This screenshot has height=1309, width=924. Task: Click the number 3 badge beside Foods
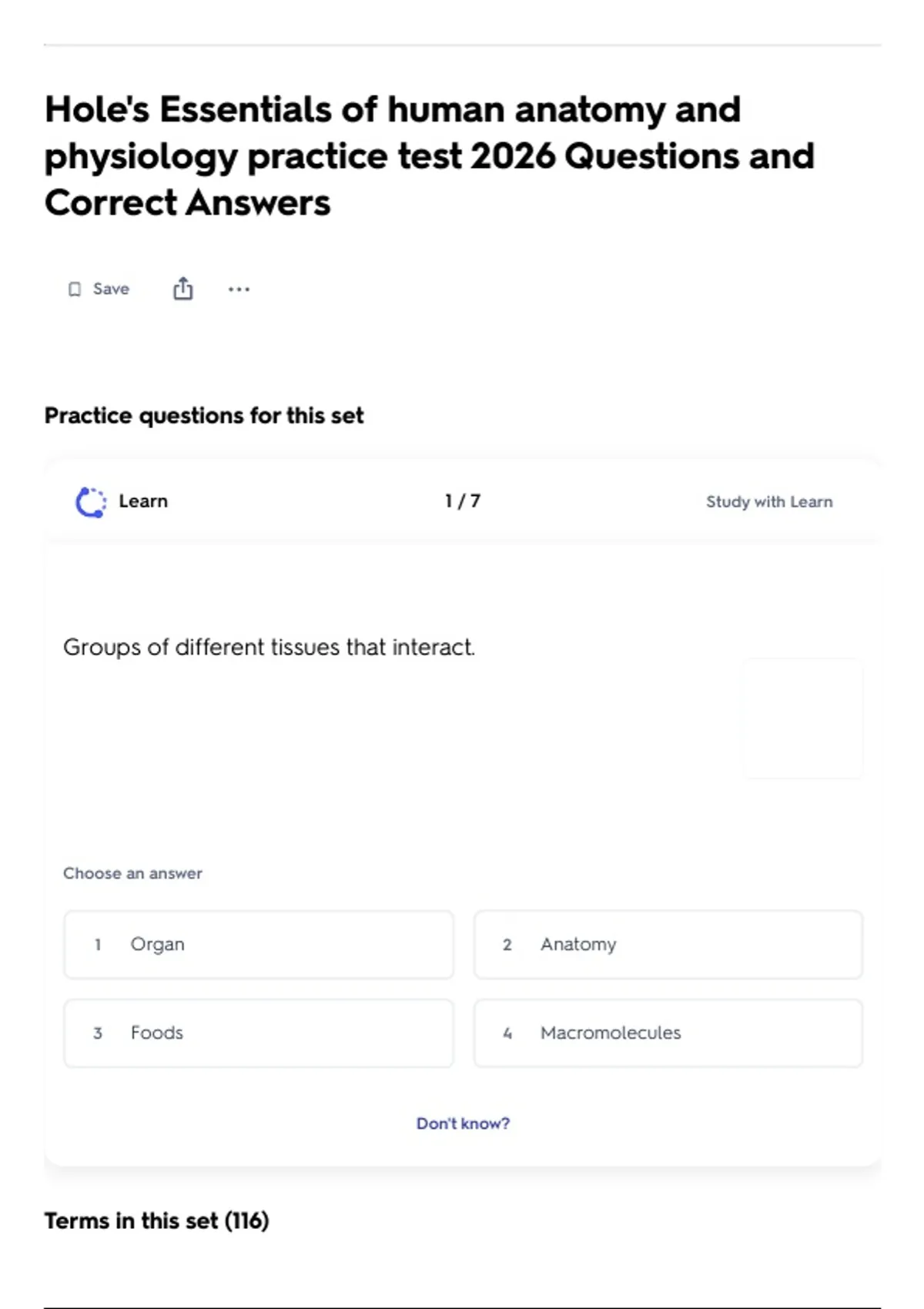98,1033
